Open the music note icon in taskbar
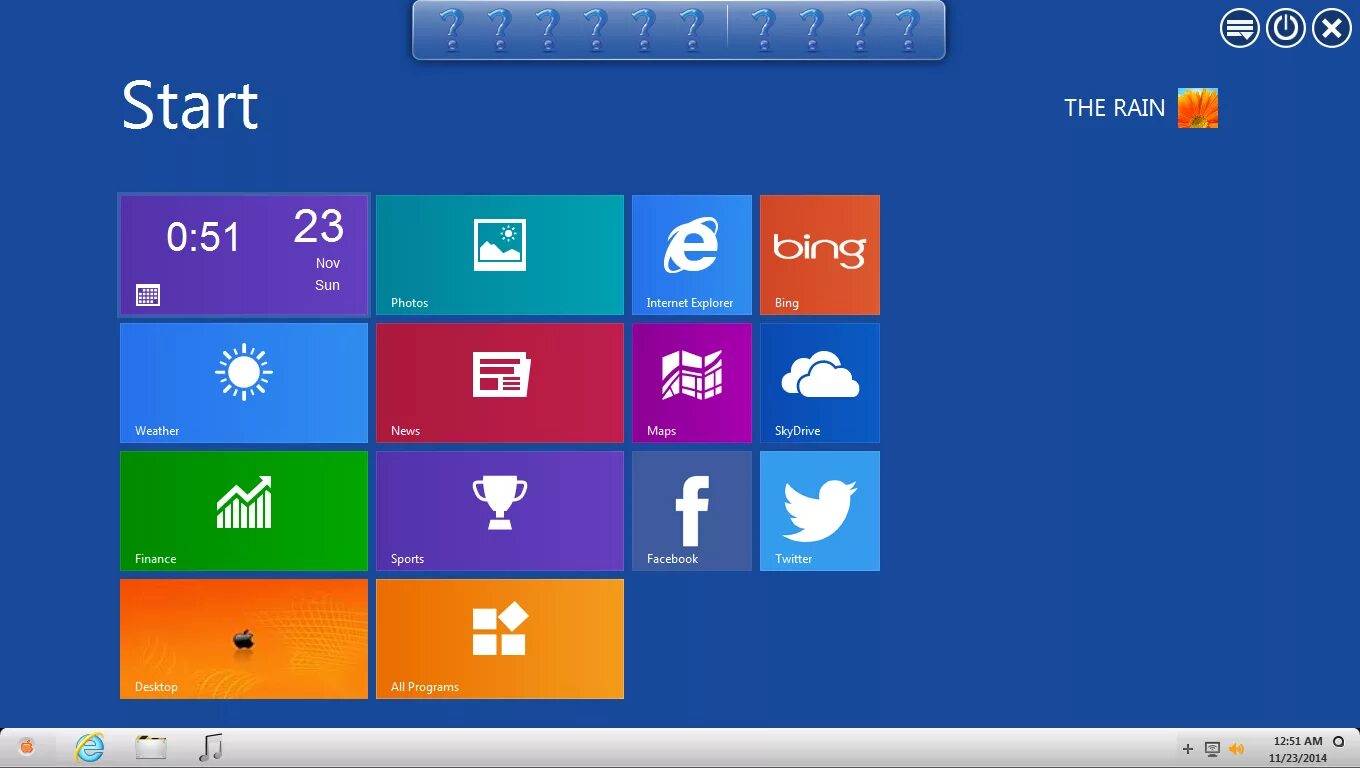Image resolution: width=1360 pixels, height=768 pixels. pos(210,747)
